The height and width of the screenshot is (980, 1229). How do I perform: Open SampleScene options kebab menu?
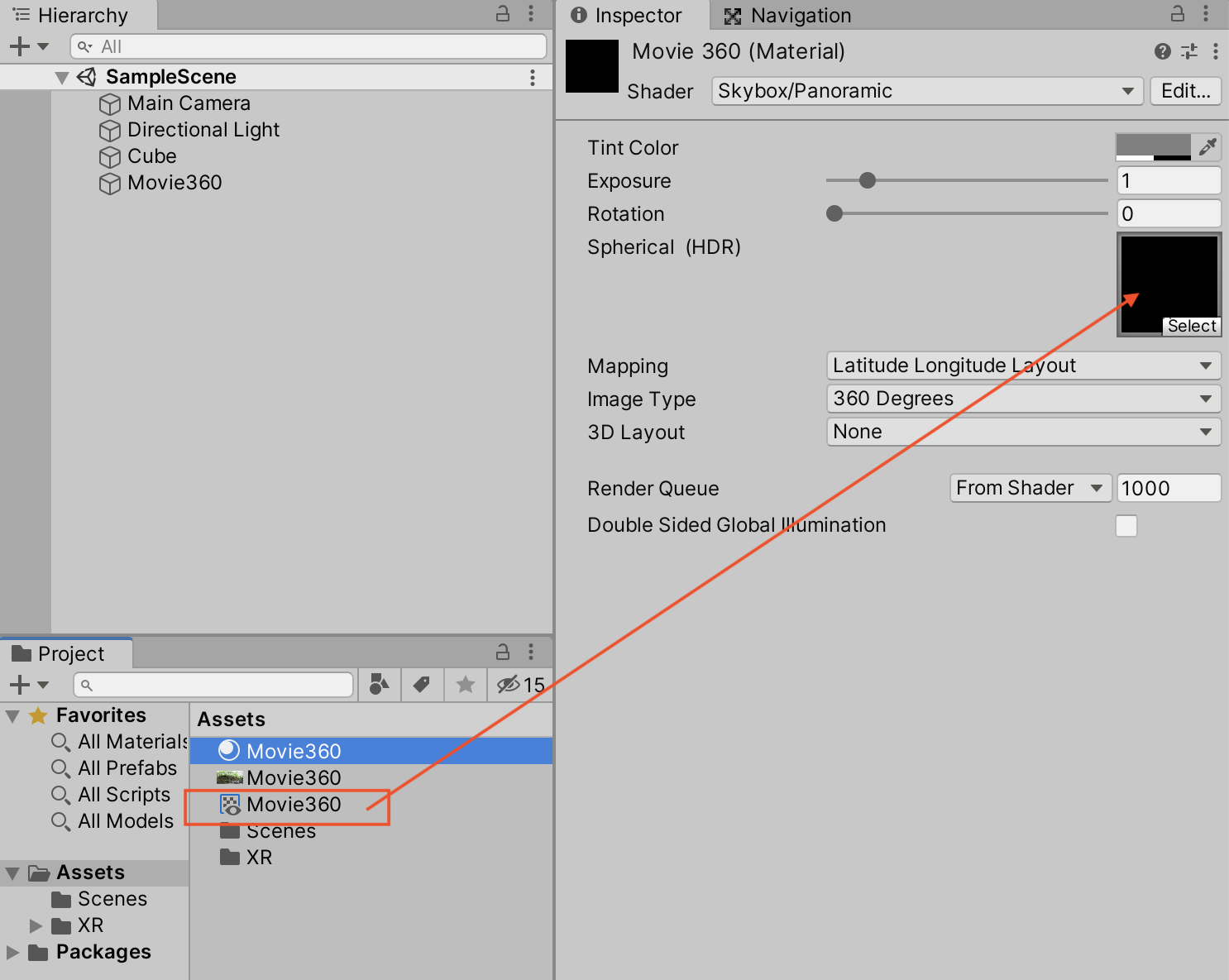pos(532,77)
